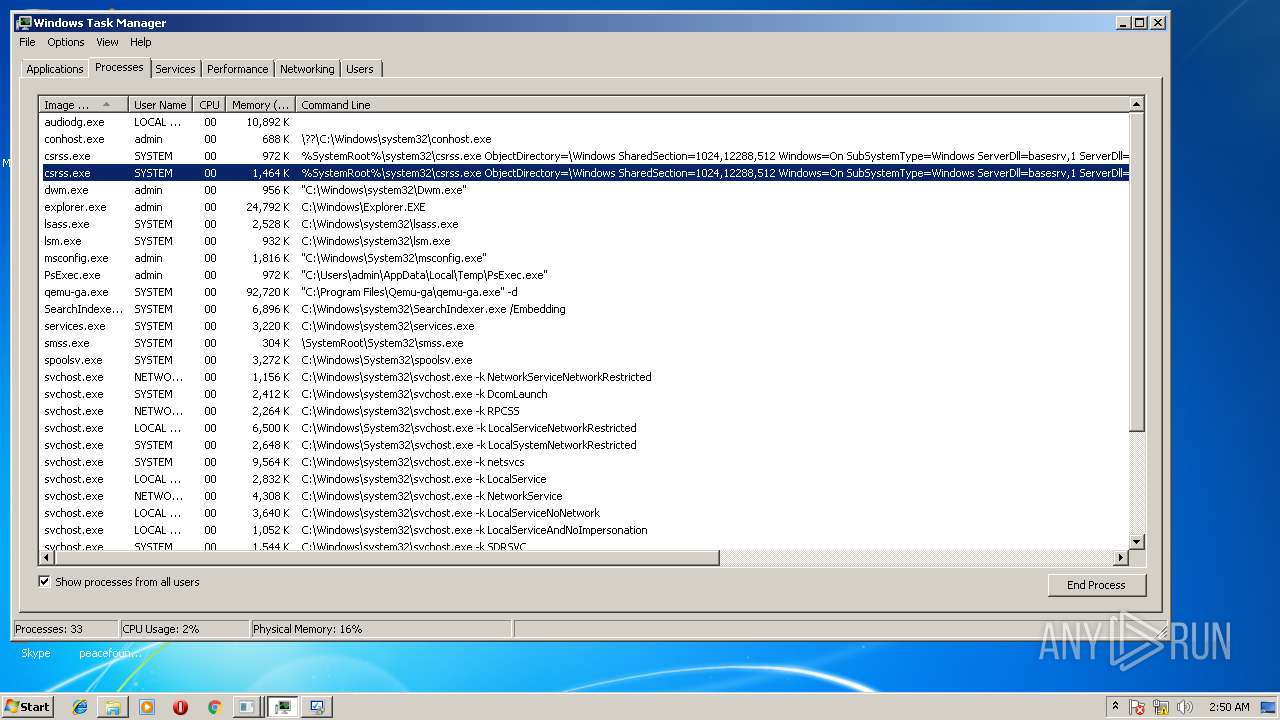The height and width of the screenshot is (720, 1280).
Task: Switch to the Performance tab
Action: [237, 69]
